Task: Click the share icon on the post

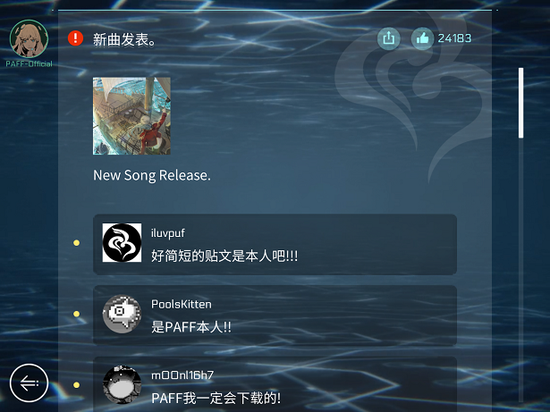Action: 389,38
